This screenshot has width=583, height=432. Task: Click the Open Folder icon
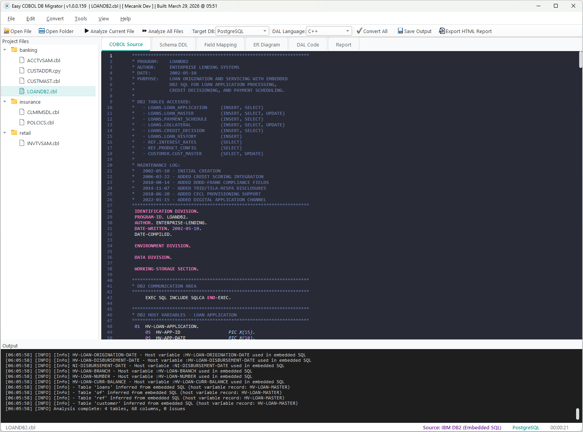click(42, 31)
